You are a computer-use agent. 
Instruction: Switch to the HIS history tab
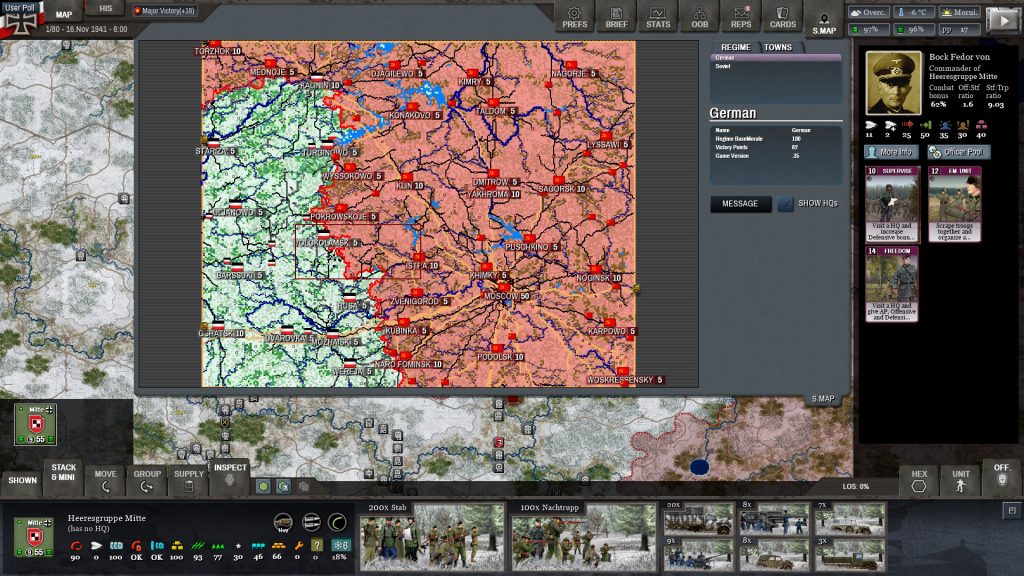pos(106,8)
